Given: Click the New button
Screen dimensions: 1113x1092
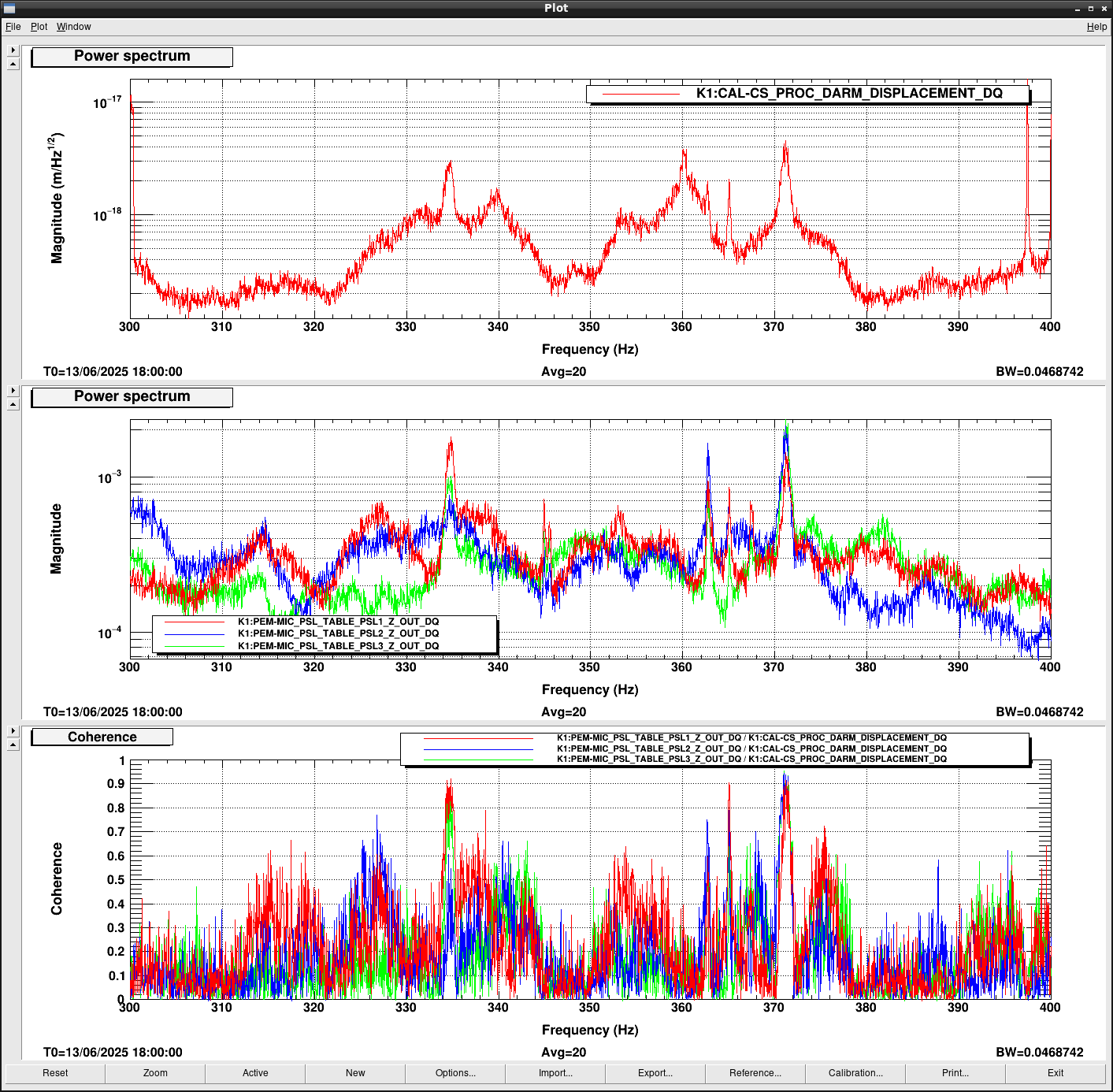Looking at the screenshot, I should point(355,1073).
